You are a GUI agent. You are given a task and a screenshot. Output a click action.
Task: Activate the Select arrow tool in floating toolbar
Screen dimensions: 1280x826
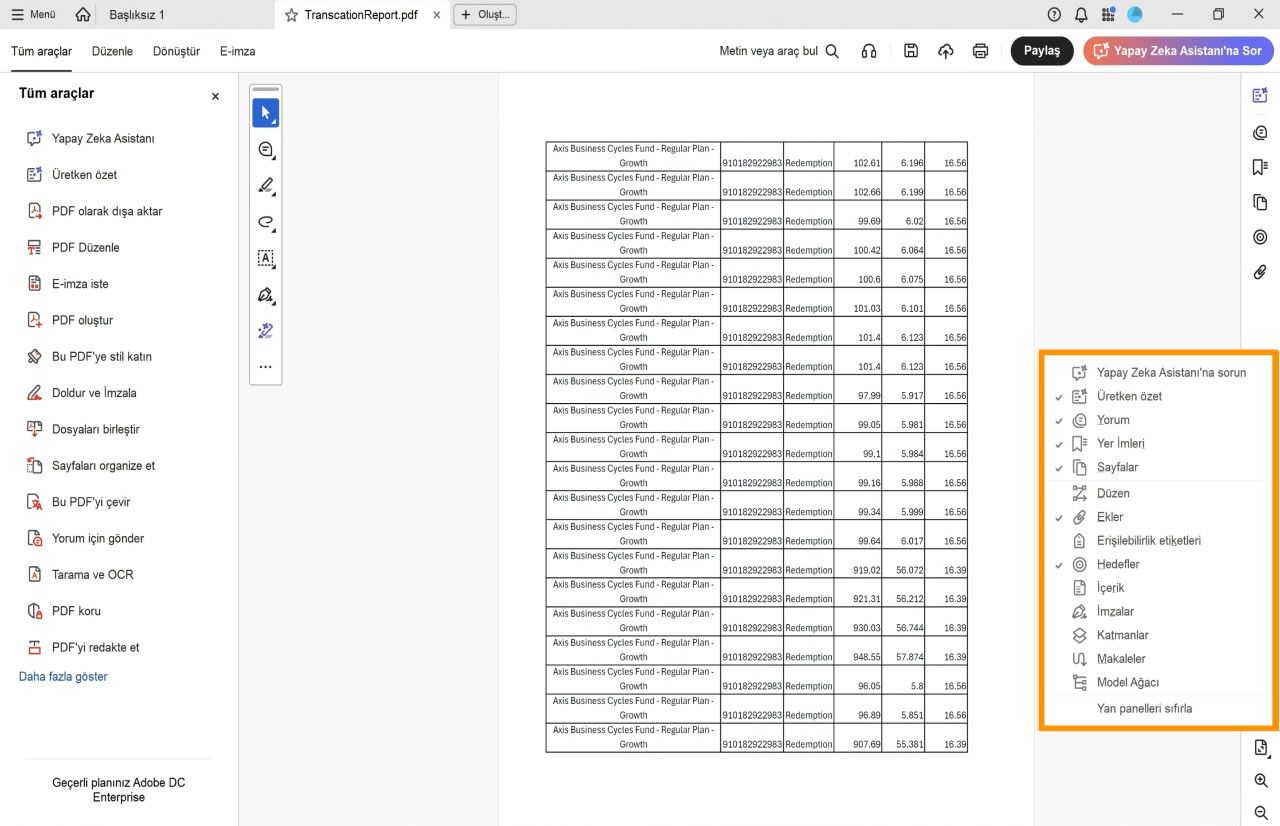coord(265,113)
